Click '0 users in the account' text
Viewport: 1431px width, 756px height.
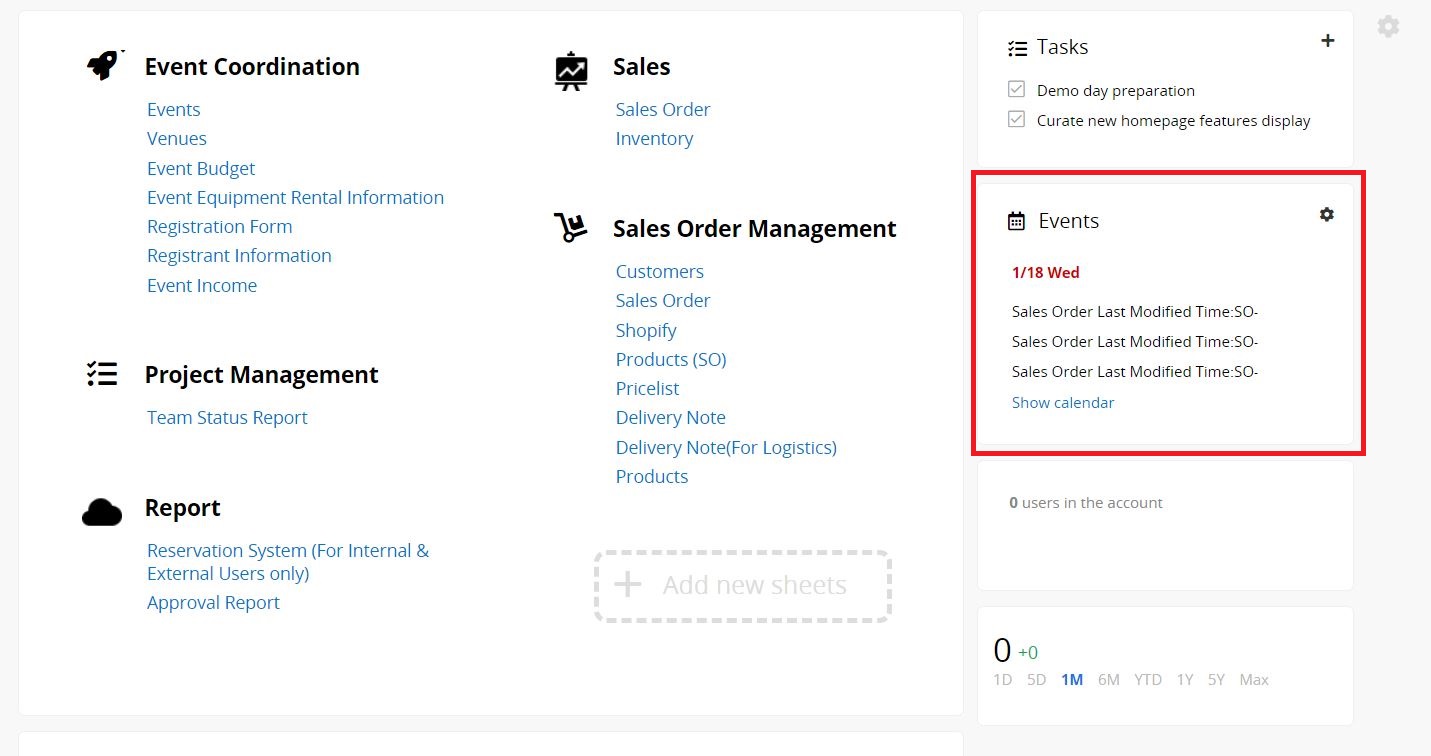(x=1086, y=503)
